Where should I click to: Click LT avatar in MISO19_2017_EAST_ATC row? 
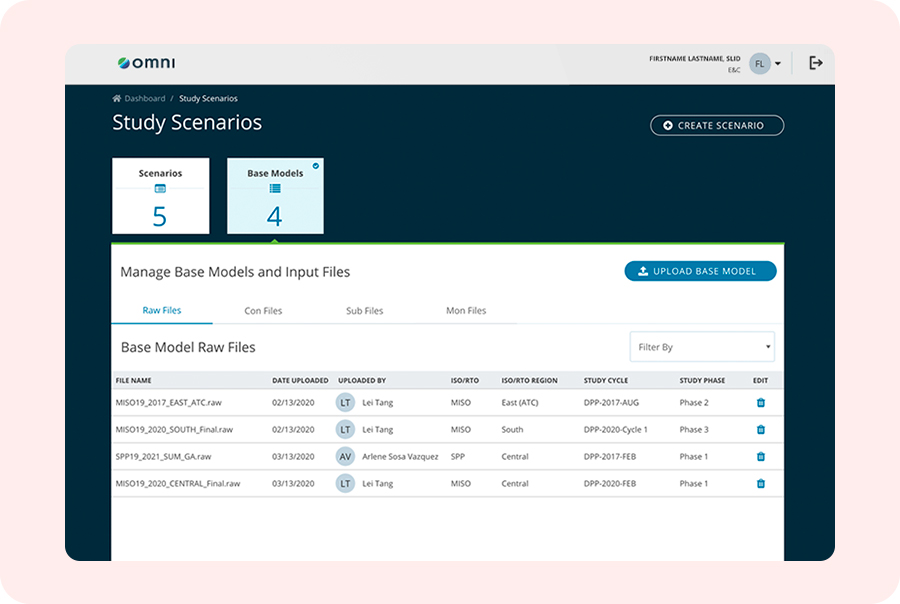[345, 402]
